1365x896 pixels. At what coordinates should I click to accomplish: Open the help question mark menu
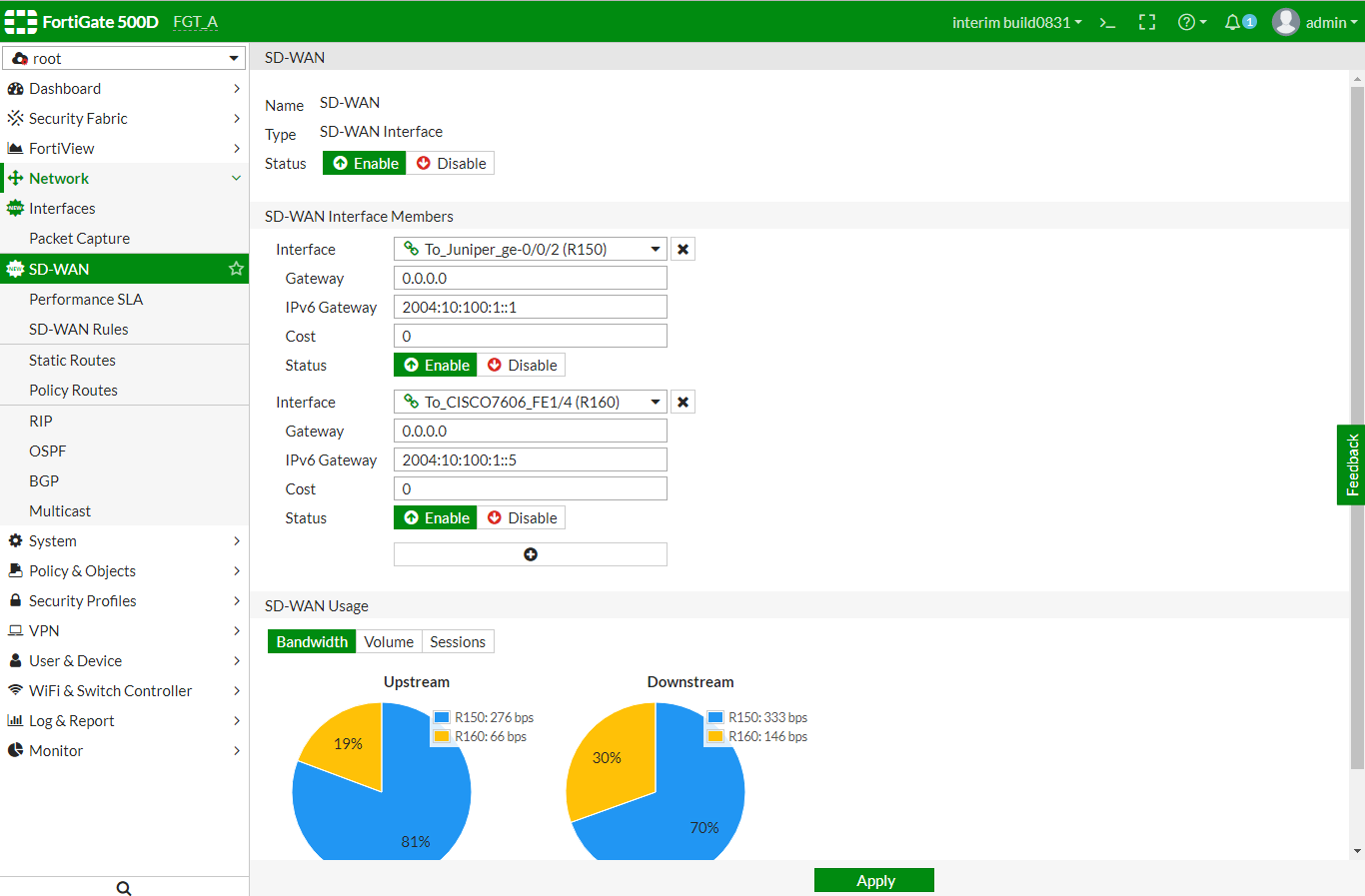[x=1191, y=22]
